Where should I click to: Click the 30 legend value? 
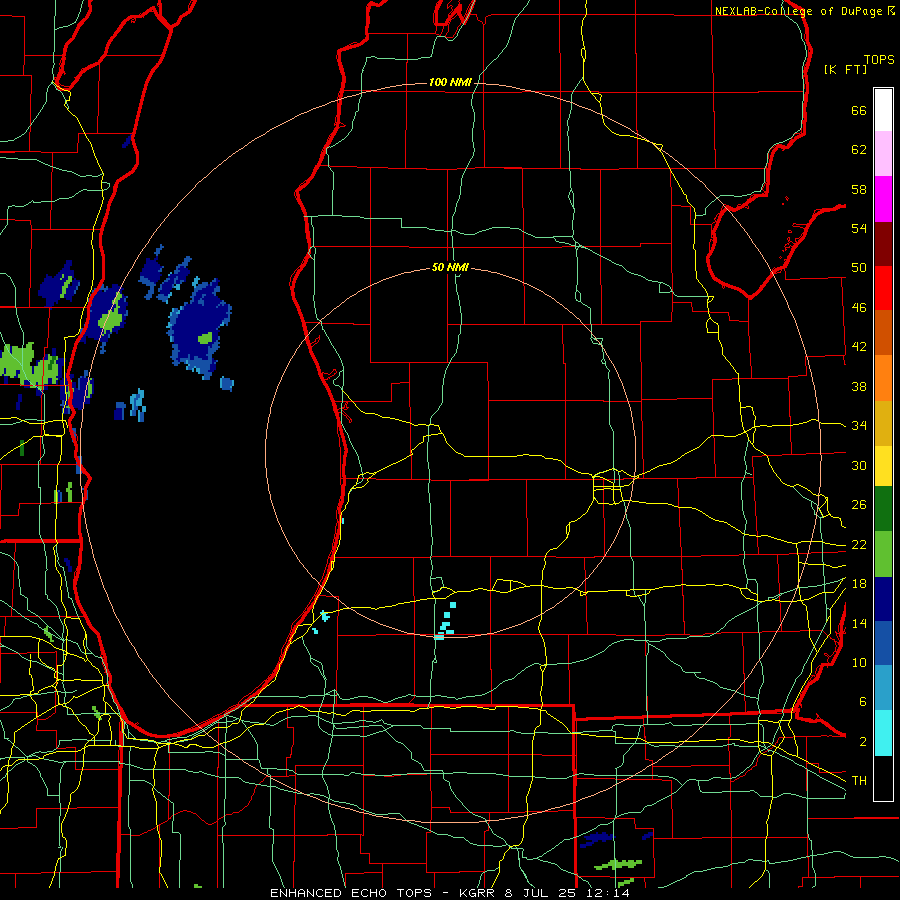(x=859, y=465)
